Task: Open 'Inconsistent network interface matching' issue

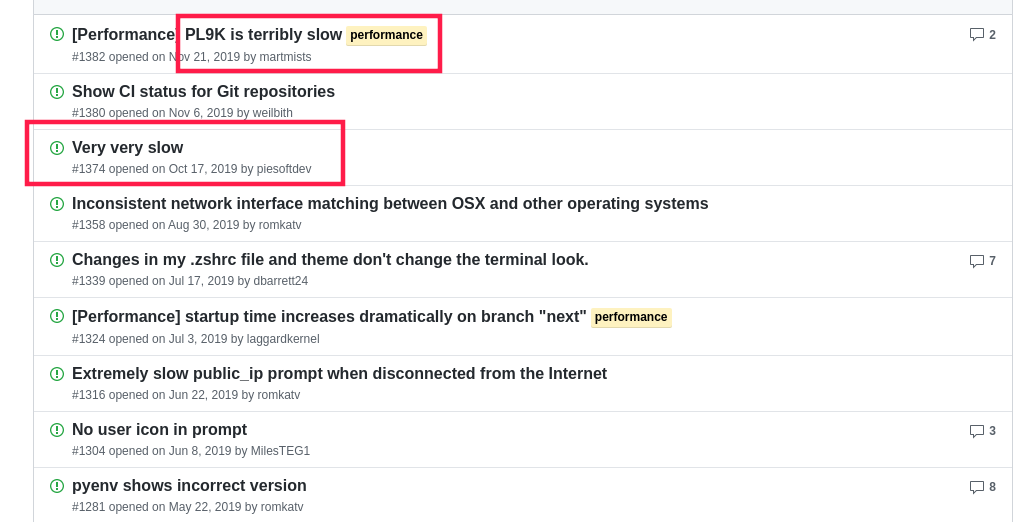Action: pos(390,204)
